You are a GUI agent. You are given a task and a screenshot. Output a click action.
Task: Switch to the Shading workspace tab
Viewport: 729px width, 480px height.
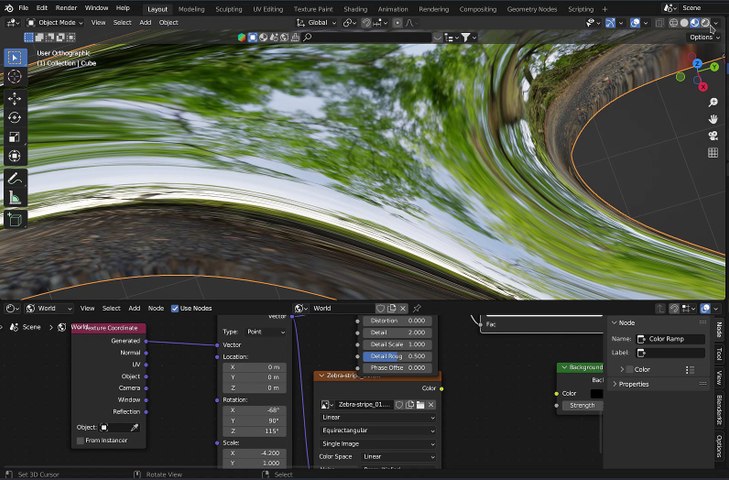click(355, 9)
